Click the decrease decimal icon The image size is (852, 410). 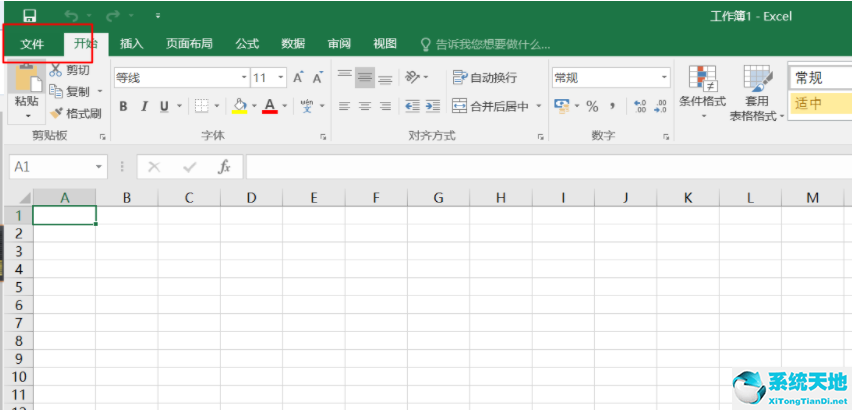tap(660, 106)
